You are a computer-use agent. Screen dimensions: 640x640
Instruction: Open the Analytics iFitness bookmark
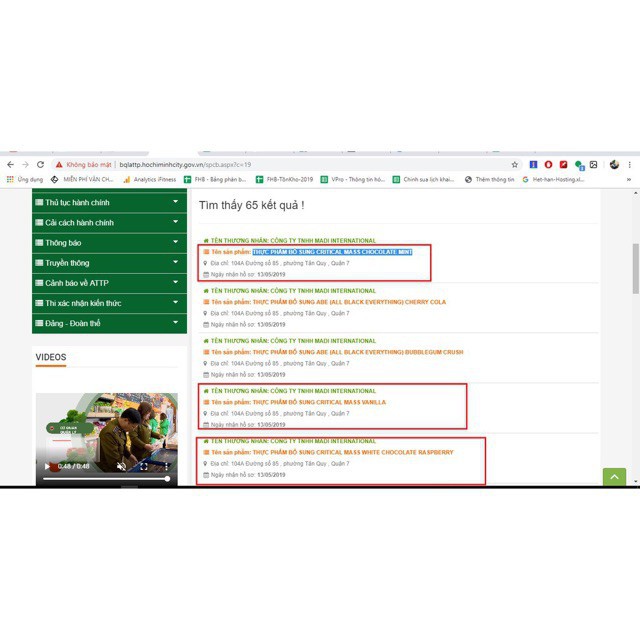click(149, 180)
